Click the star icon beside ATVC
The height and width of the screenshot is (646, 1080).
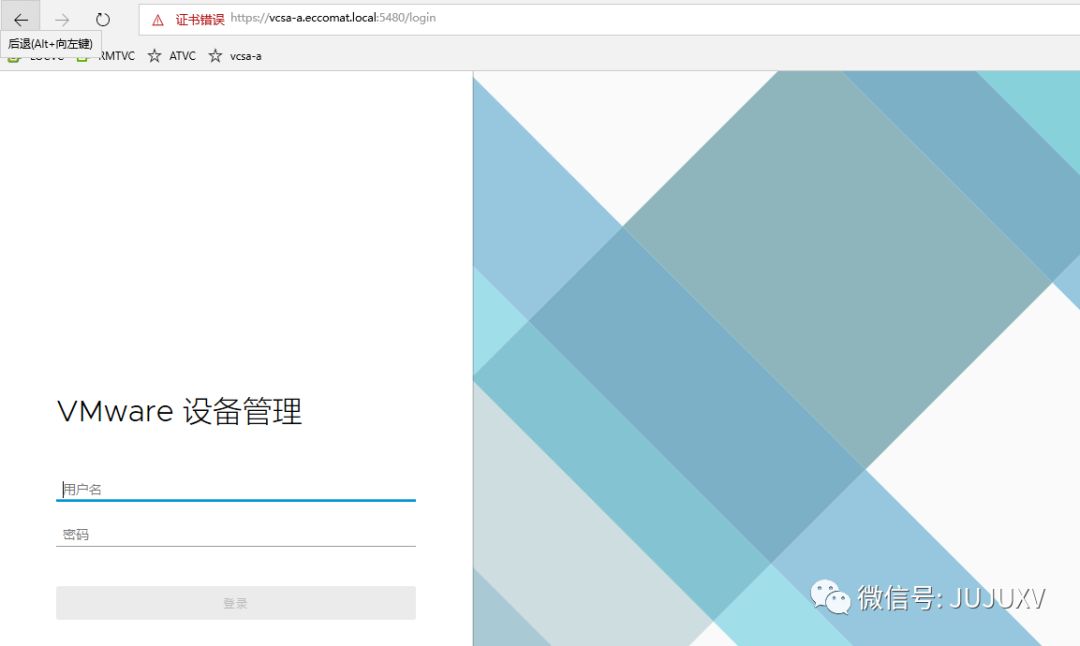click(154, 56)
